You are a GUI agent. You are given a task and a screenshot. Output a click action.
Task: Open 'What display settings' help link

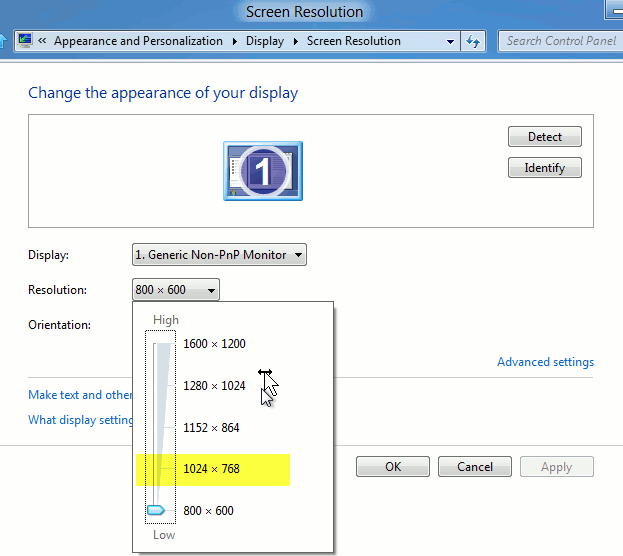coord(80,420)
